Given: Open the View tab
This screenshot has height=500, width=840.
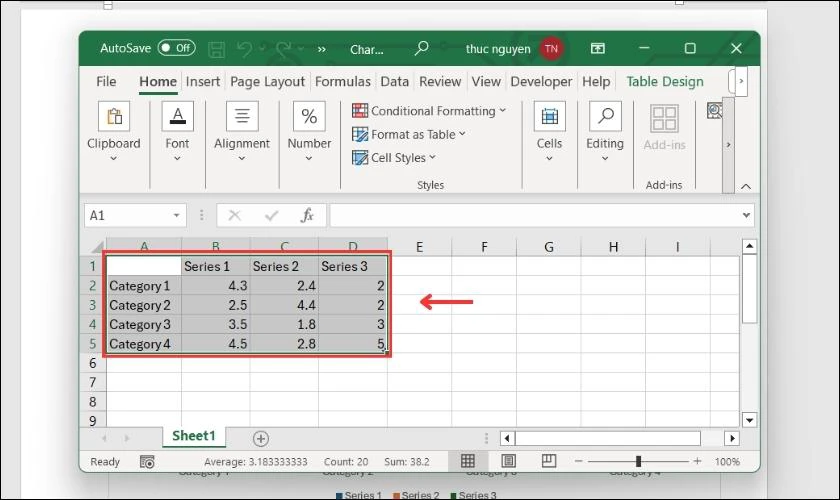Looking at the screenshot, I should [x=486, y=81].
